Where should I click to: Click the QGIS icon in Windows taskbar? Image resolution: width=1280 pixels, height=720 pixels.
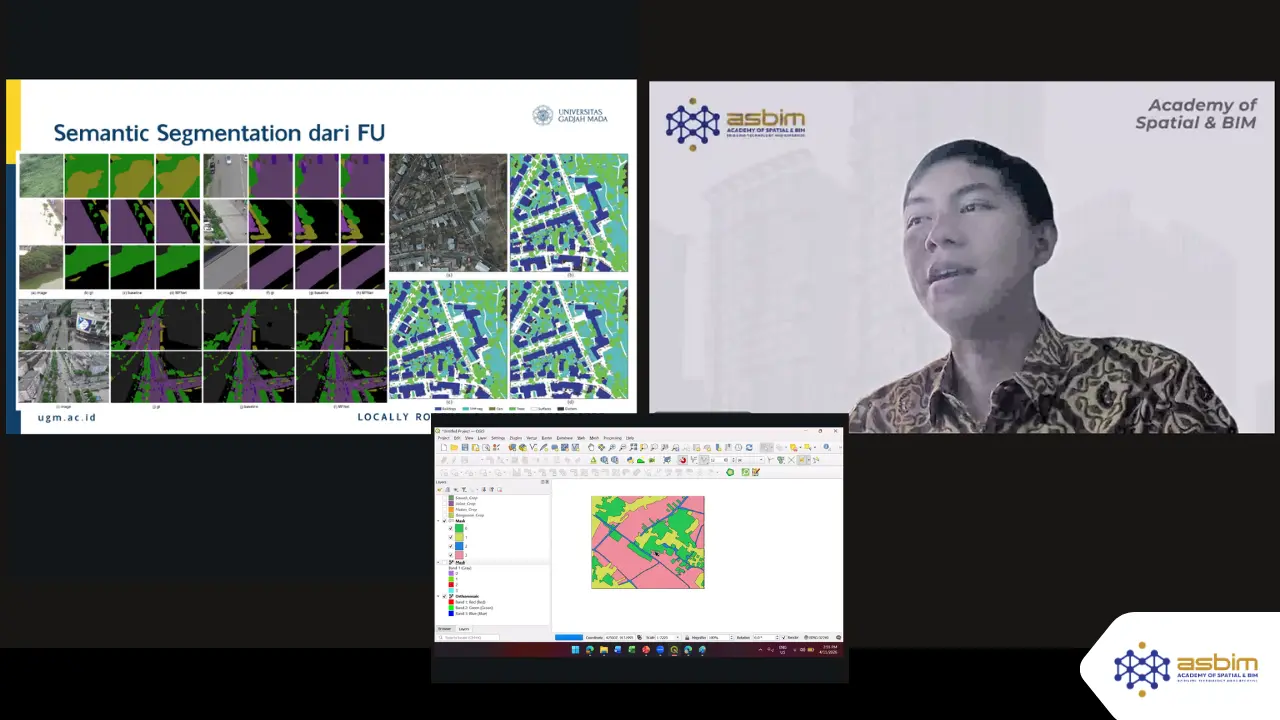(674, 650)
